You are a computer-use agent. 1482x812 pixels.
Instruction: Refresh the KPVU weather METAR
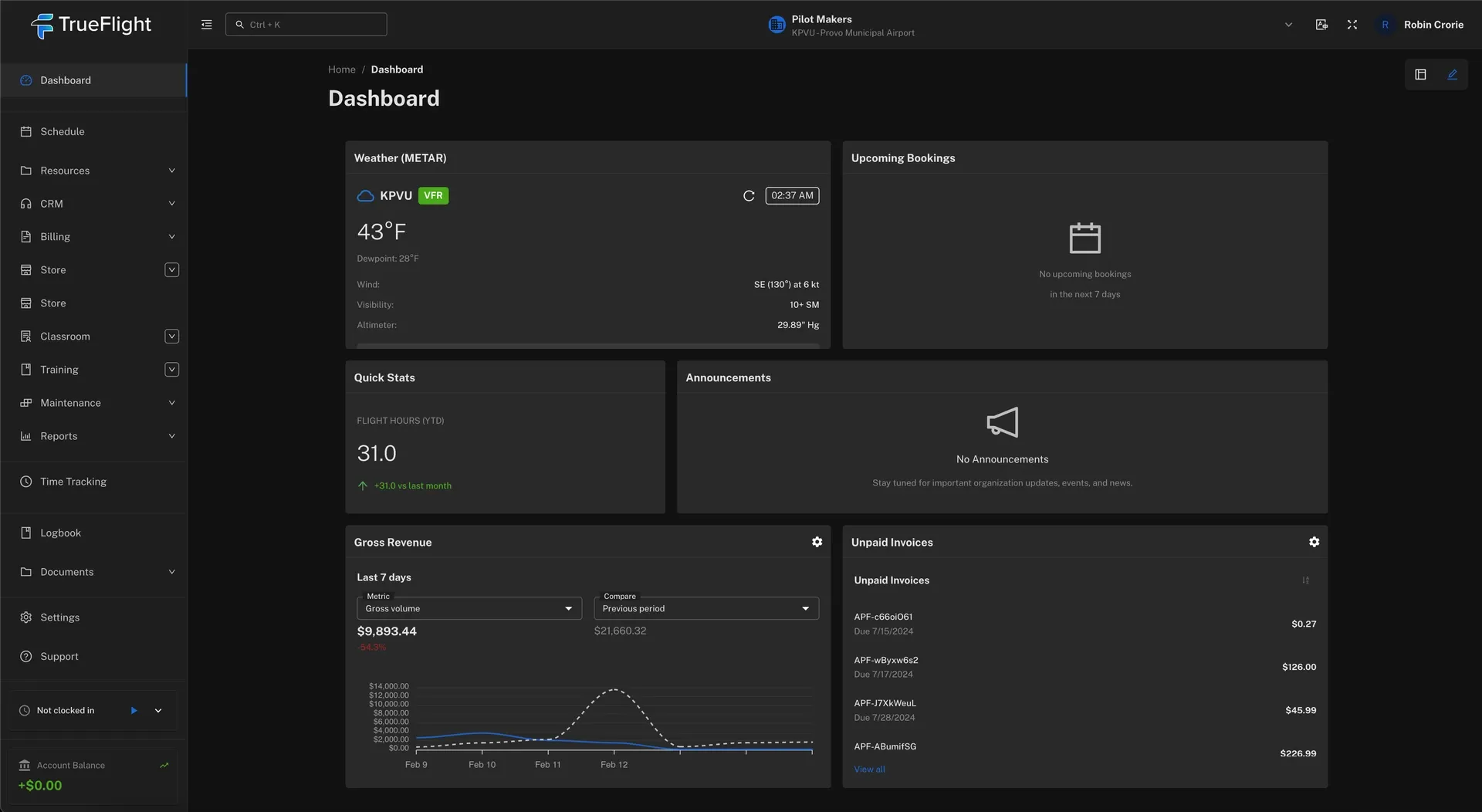pyautogui.click(x=748, y=196)
